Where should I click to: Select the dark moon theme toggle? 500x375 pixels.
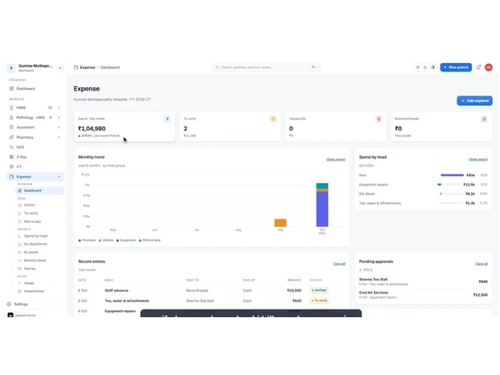click(x=425, y=67)
